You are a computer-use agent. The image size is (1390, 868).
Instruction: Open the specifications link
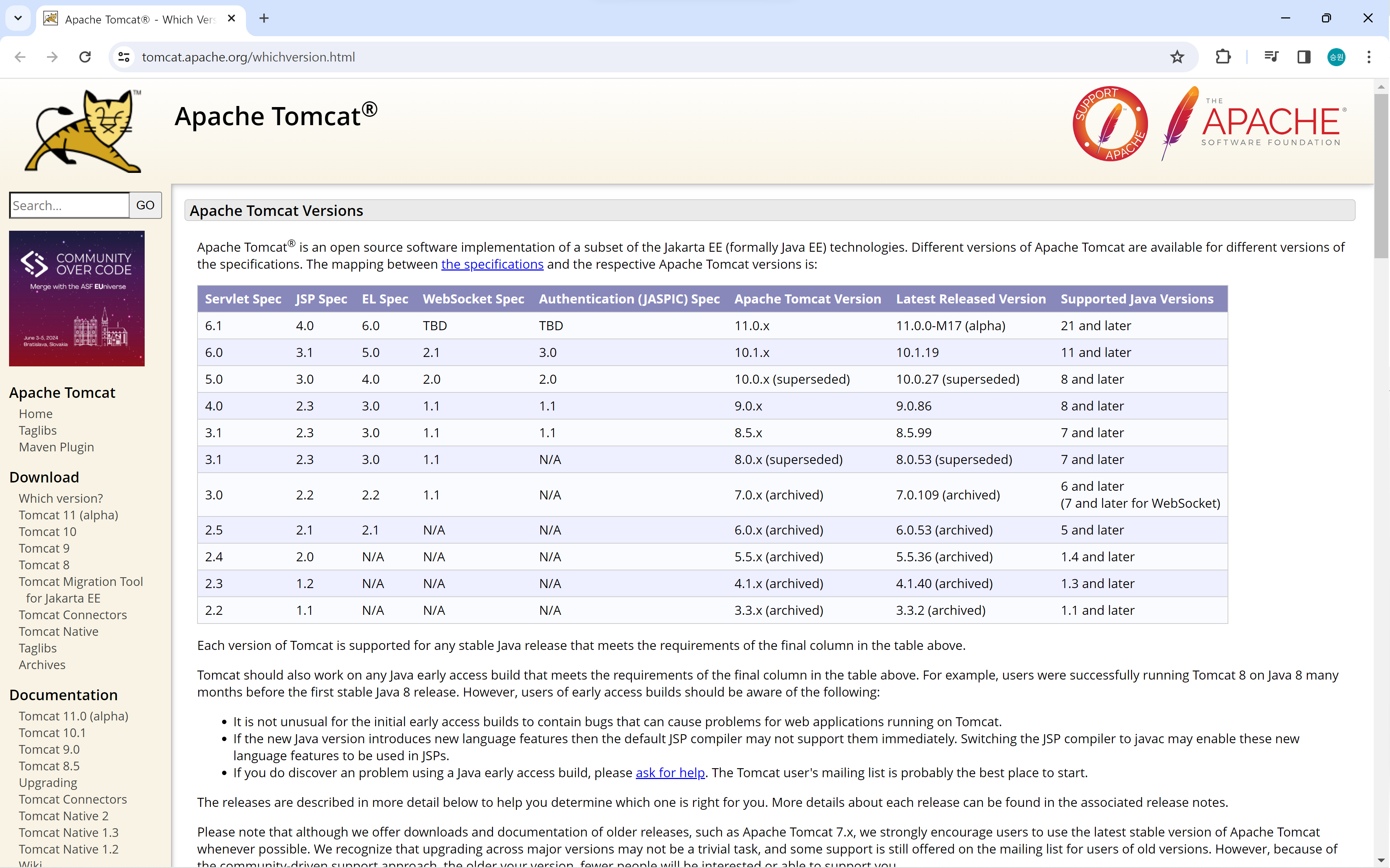coord(492,264)
